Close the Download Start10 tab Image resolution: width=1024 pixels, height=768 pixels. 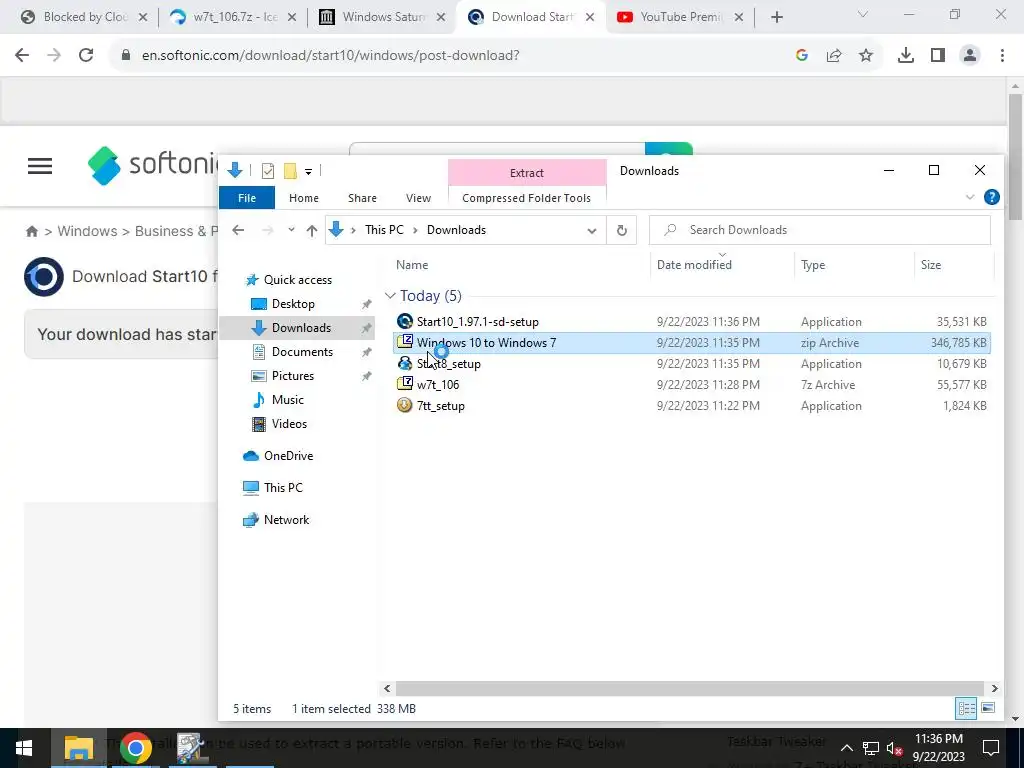tap(590, 18)
